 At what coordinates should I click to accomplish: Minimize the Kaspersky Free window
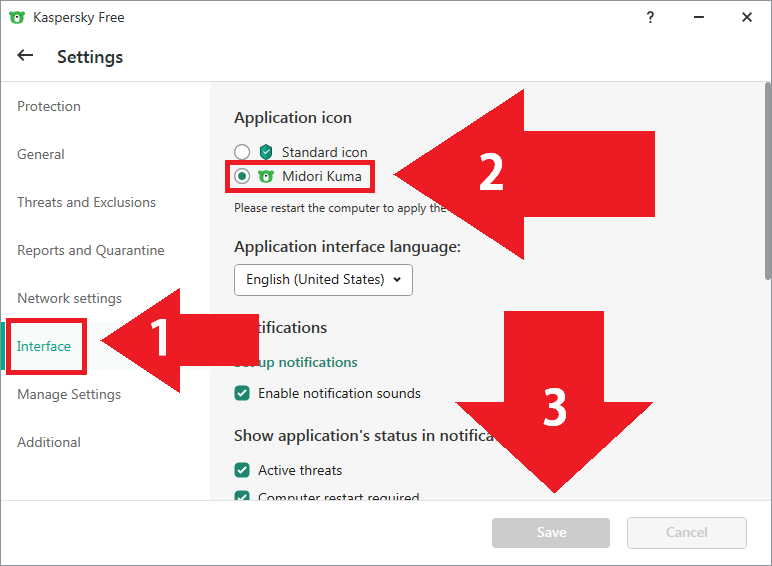[699, 18]
